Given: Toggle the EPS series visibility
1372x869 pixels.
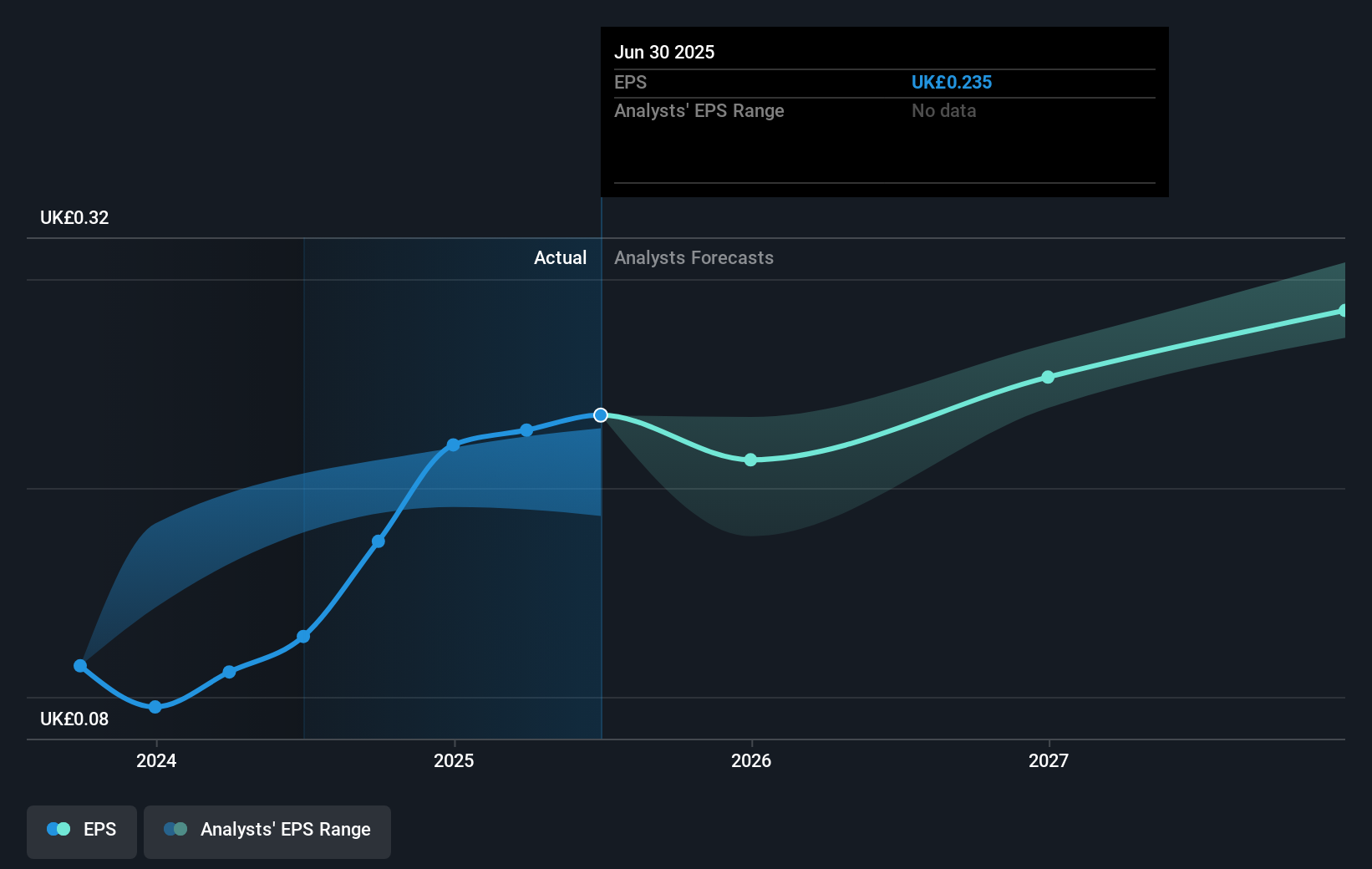Looking at the screenshot, I should click(81, 831).
